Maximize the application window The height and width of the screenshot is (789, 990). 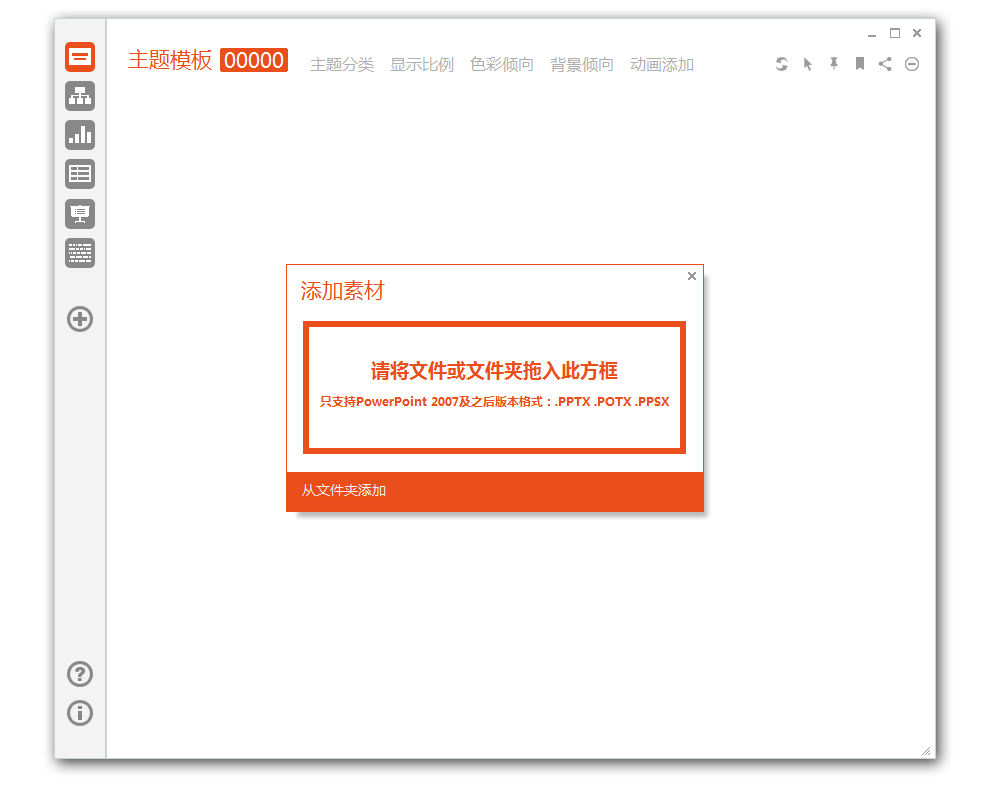tap(895, 33)
